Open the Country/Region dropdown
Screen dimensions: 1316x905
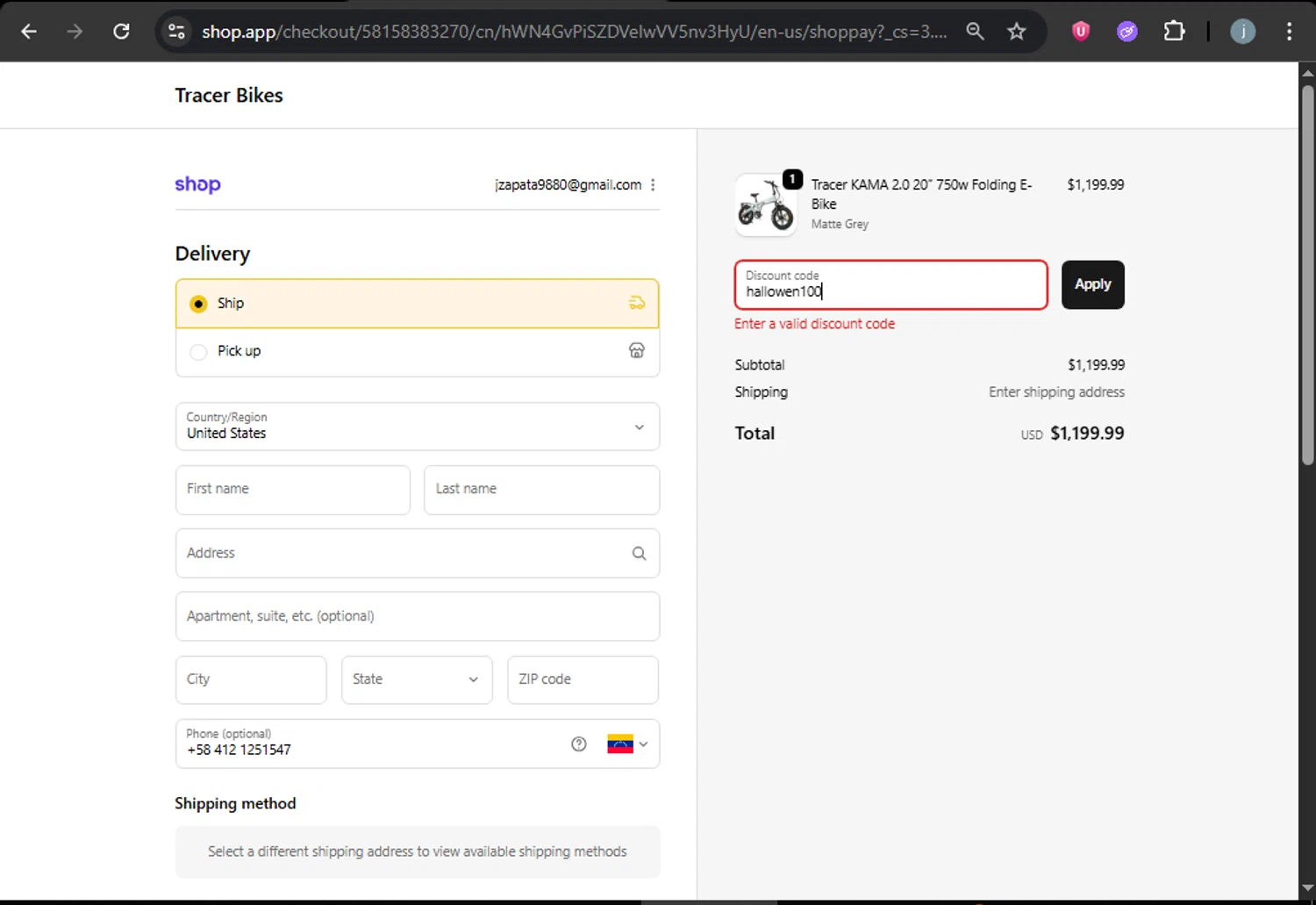(x=418, y=427)
